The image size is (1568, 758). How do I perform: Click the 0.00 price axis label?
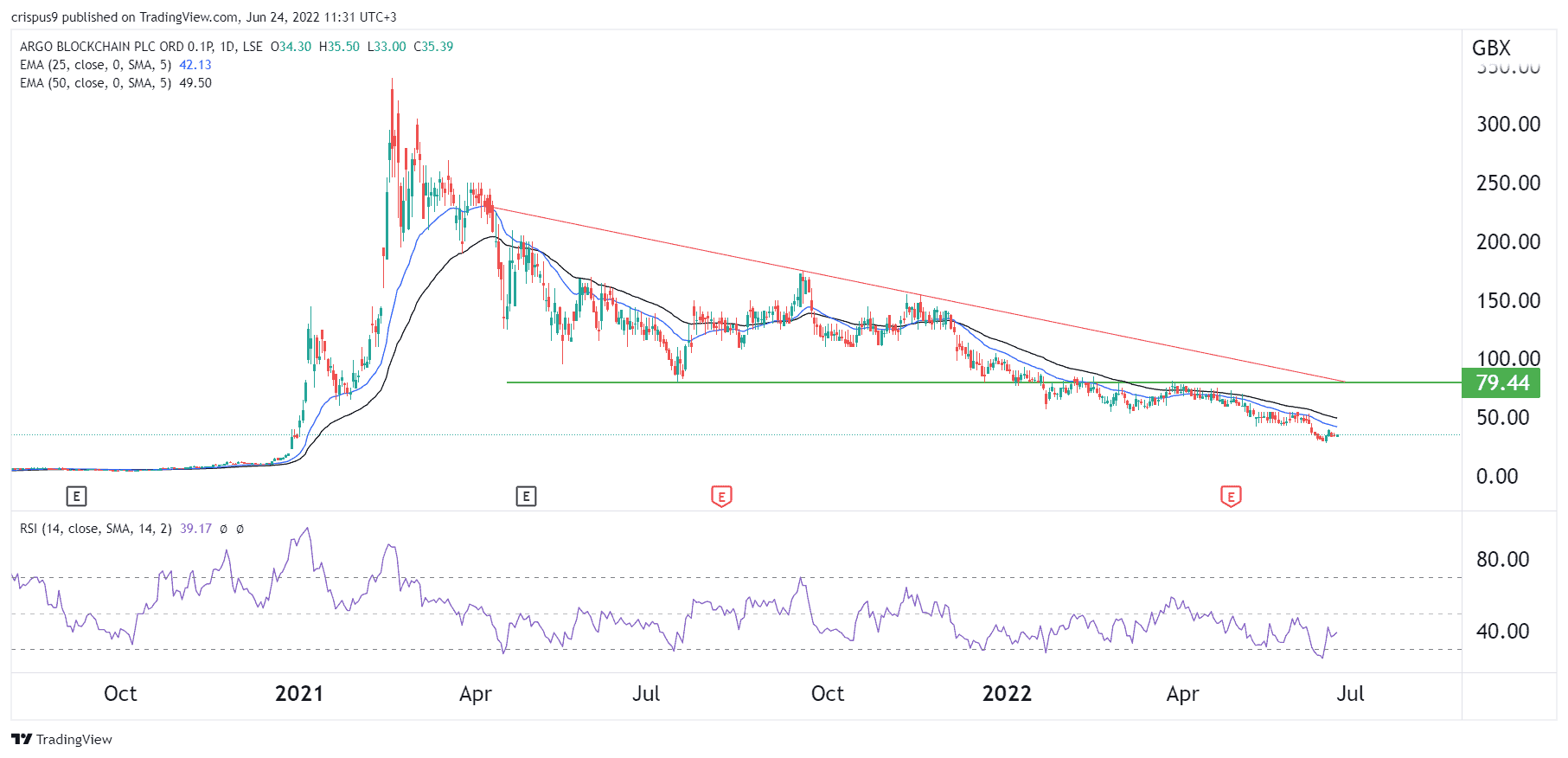[x=1497, y=476]
